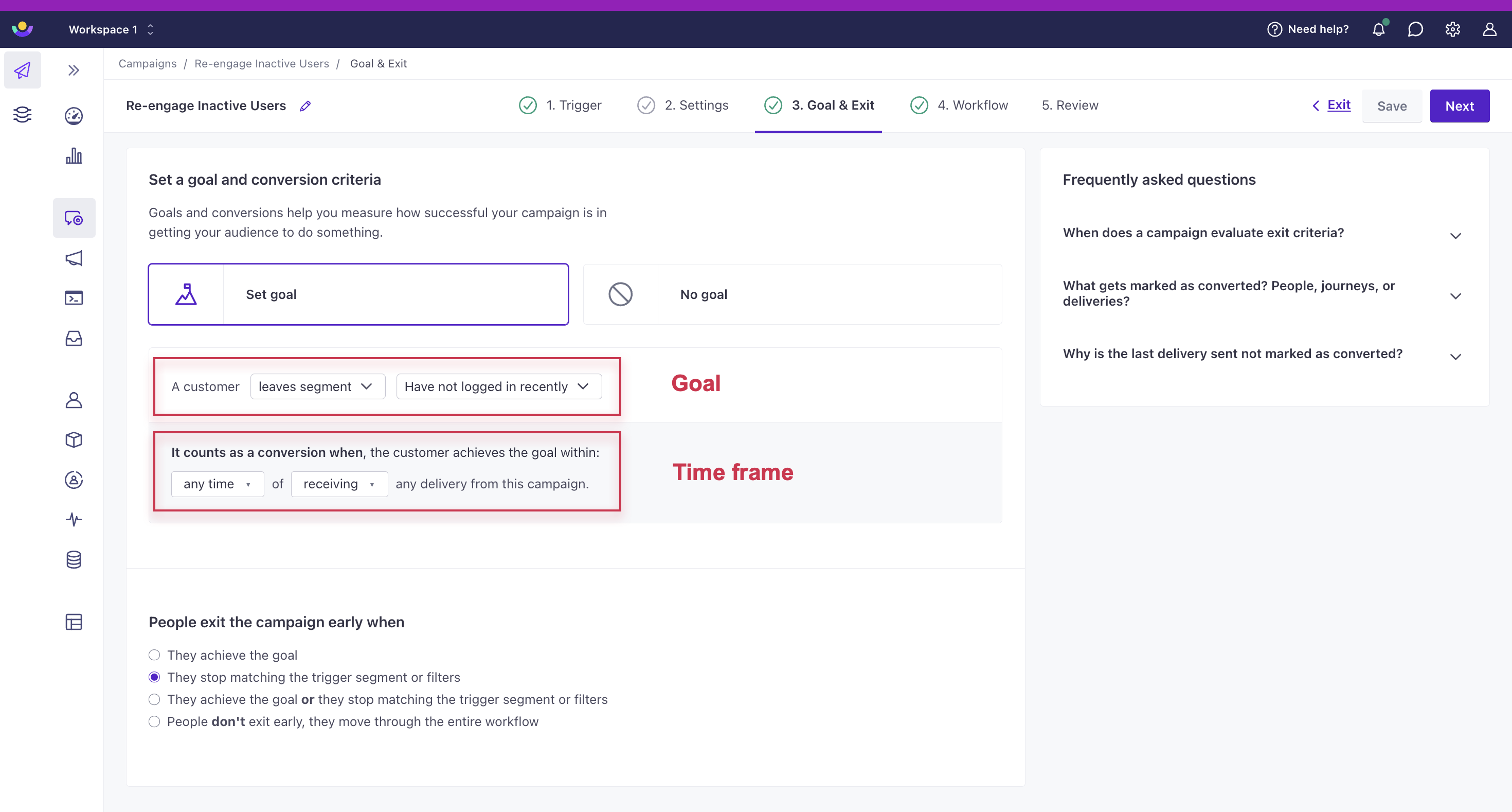
Task: Open the 'receiving' dropdown
Action: [339, 484]
